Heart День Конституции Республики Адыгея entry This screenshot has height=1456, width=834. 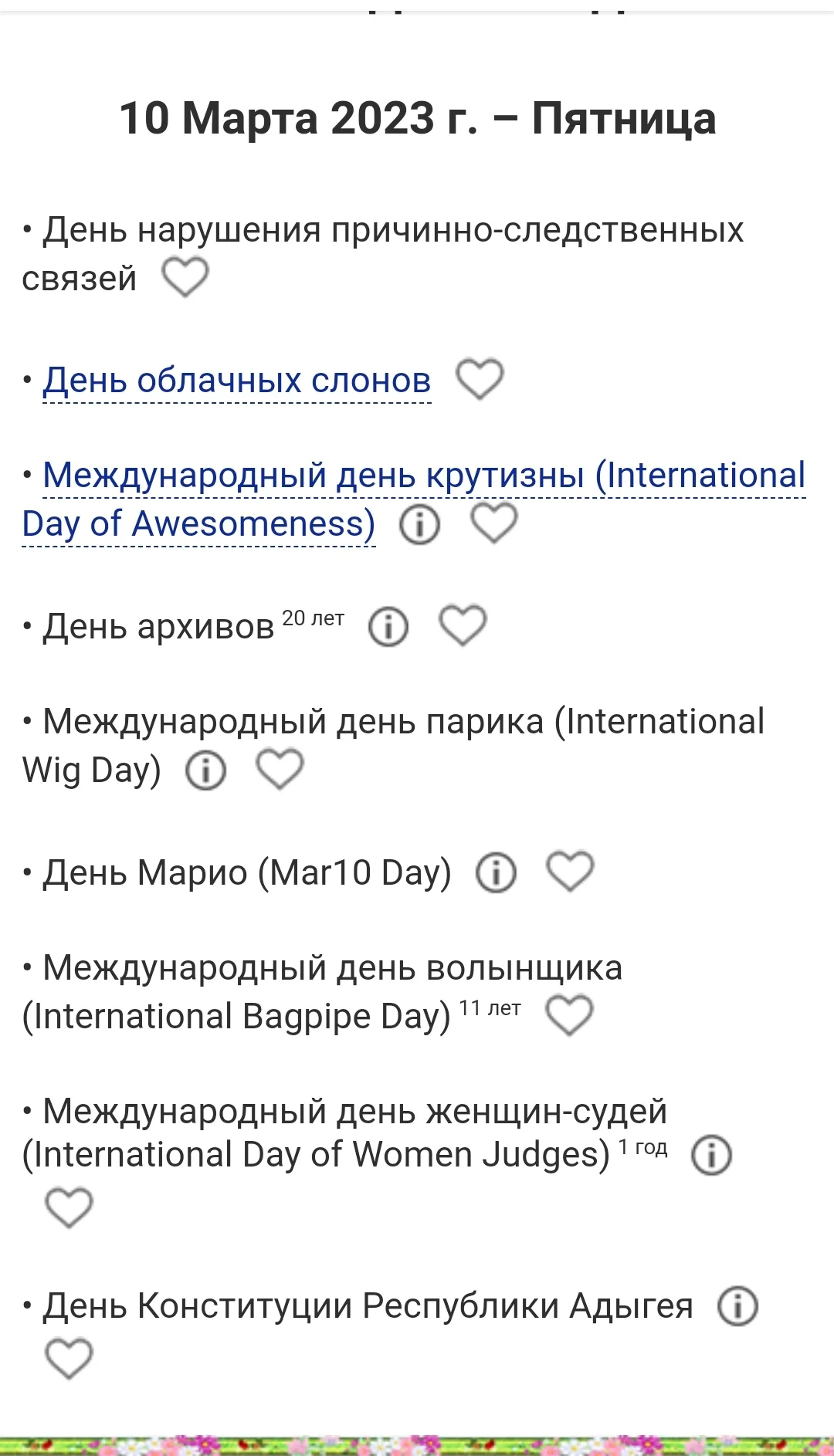pos(69,1359)
